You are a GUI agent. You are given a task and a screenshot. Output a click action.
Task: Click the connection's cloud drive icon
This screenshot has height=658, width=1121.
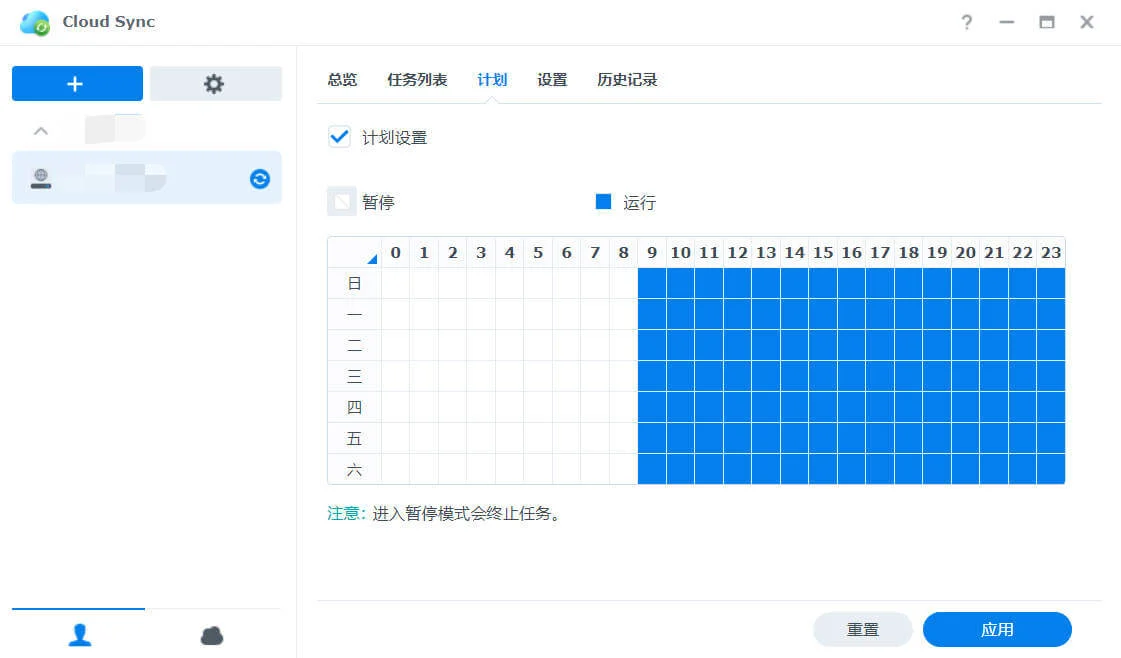point(40,179)
